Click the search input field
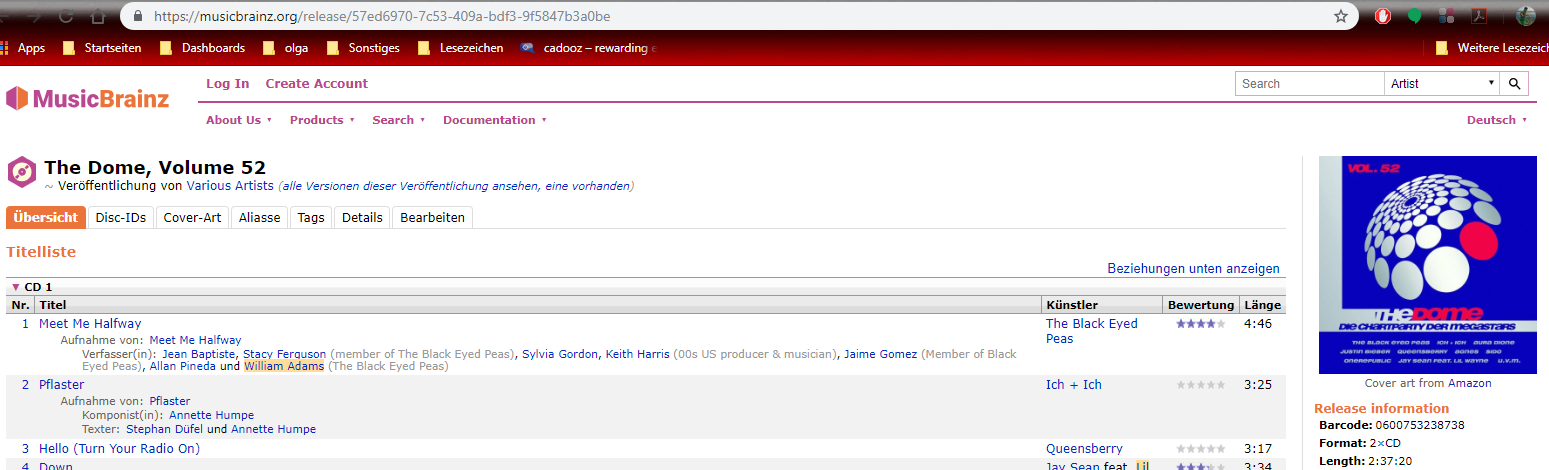1549x470 pixels. [x=1310, y=84]
